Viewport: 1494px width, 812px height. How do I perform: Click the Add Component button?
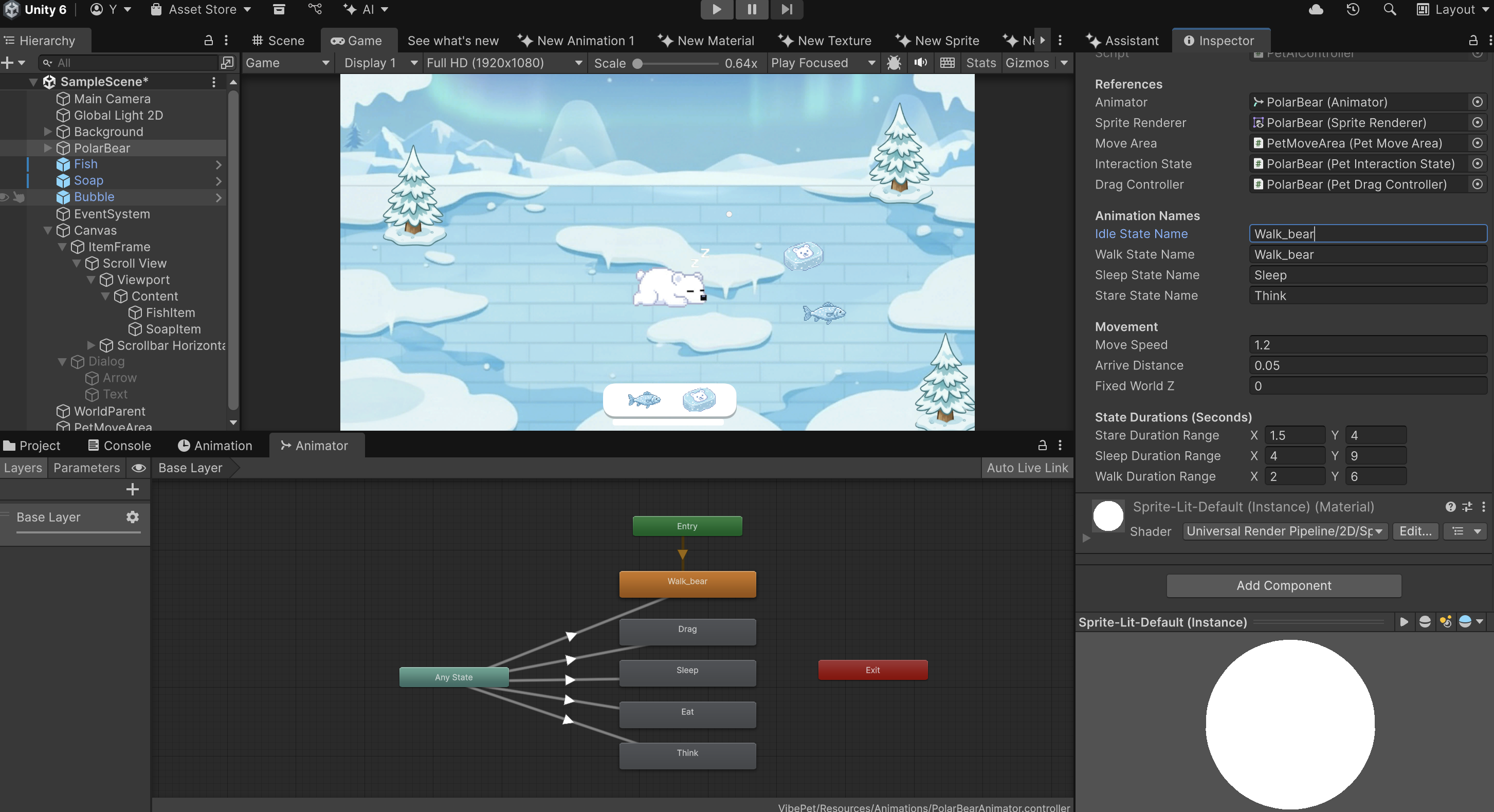(x=1284, y=585)
